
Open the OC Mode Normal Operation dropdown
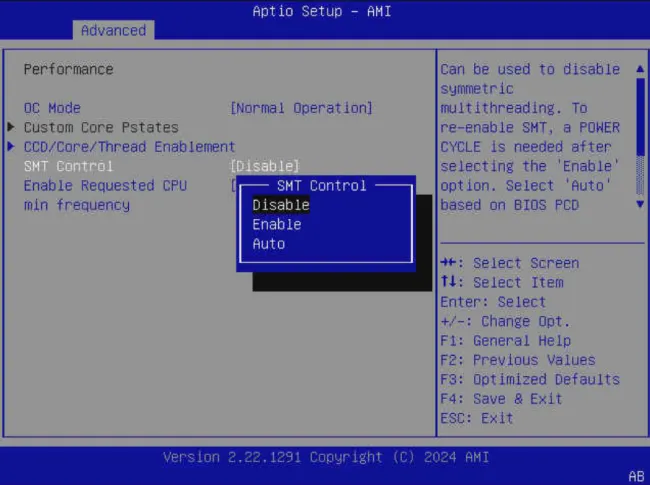[301, 108]
